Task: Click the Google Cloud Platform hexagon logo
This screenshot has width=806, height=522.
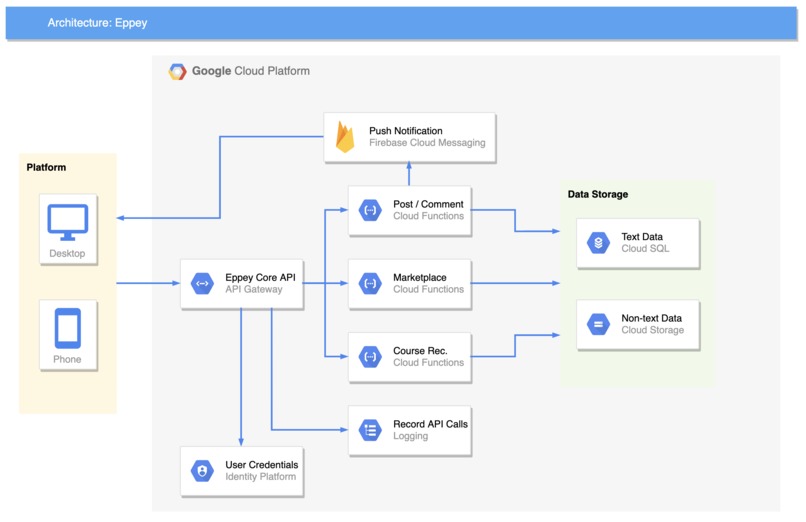Action: [x=177, y=71]
